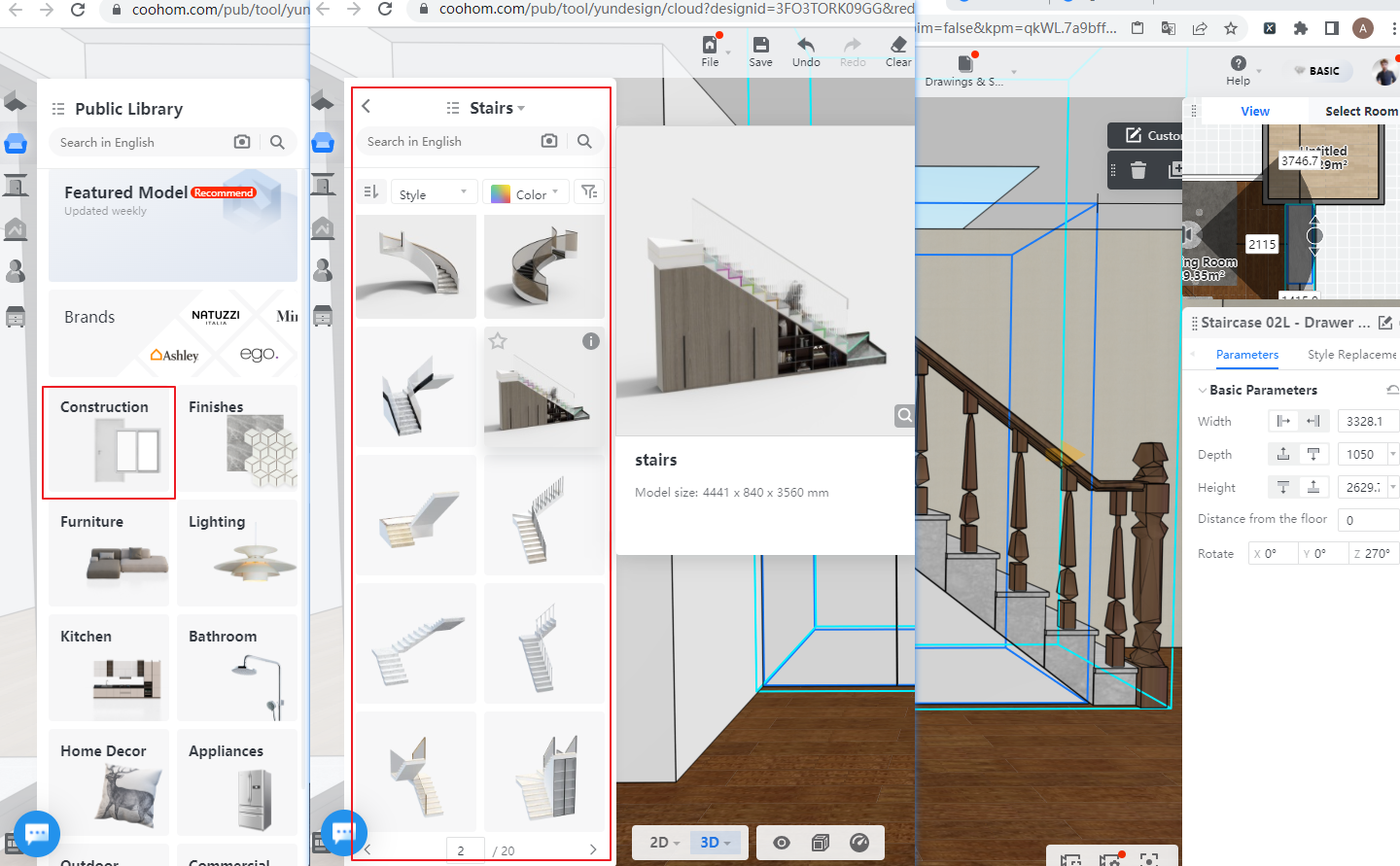Click the Undo arrow
Image resolution: width=1400 pixels, height=866 pixels.
(x=806, y=46)
